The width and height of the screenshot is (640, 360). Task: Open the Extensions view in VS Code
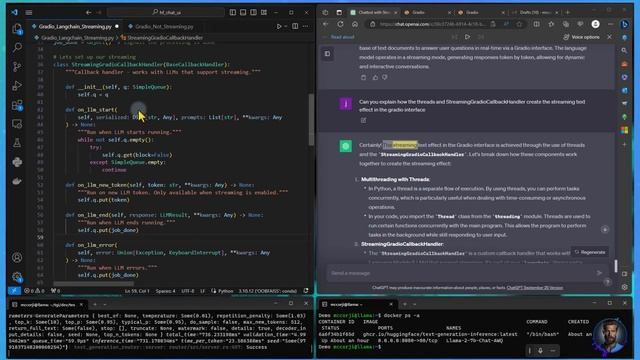coord(17,105)
